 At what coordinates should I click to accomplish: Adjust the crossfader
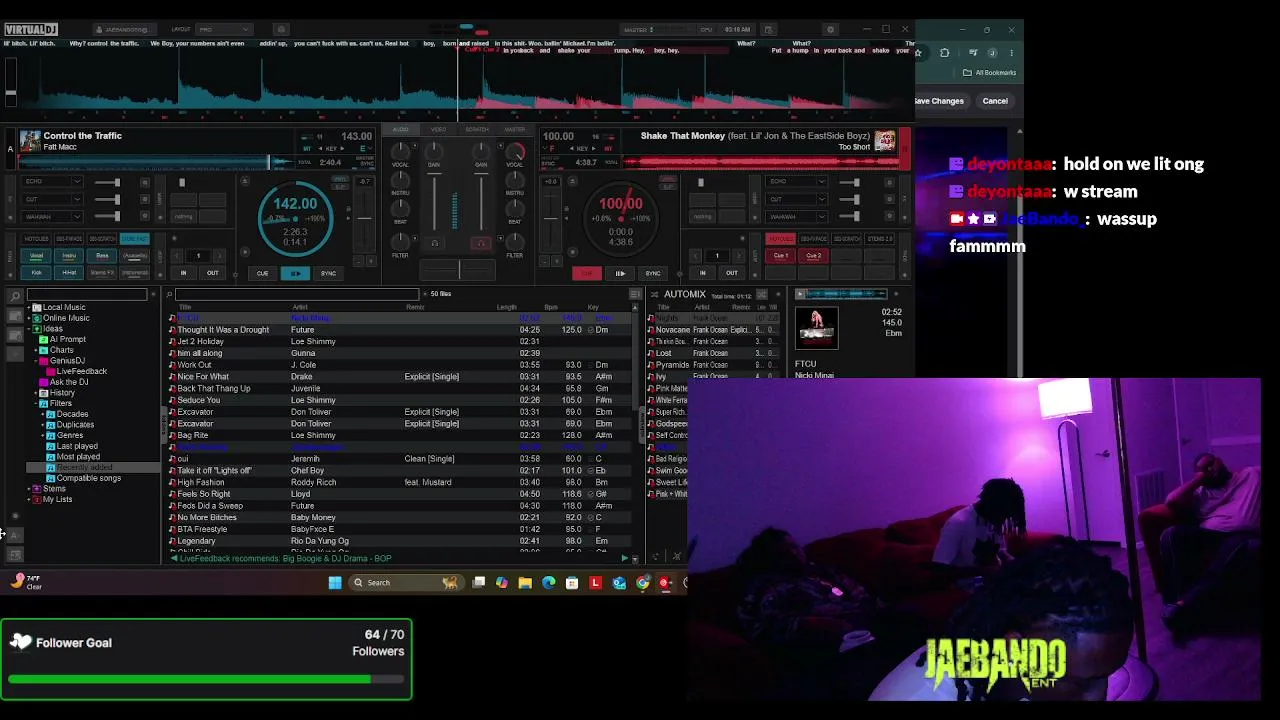[x=458, y=270]
